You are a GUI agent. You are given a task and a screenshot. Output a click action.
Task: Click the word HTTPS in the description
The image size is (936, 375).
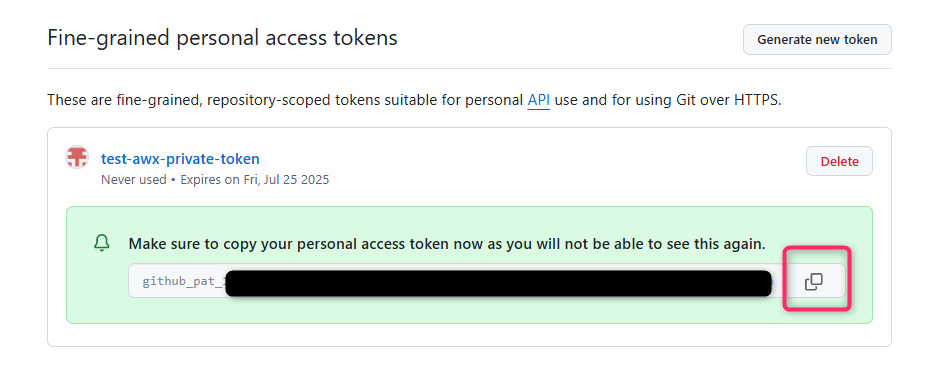[x=758, y=100]
